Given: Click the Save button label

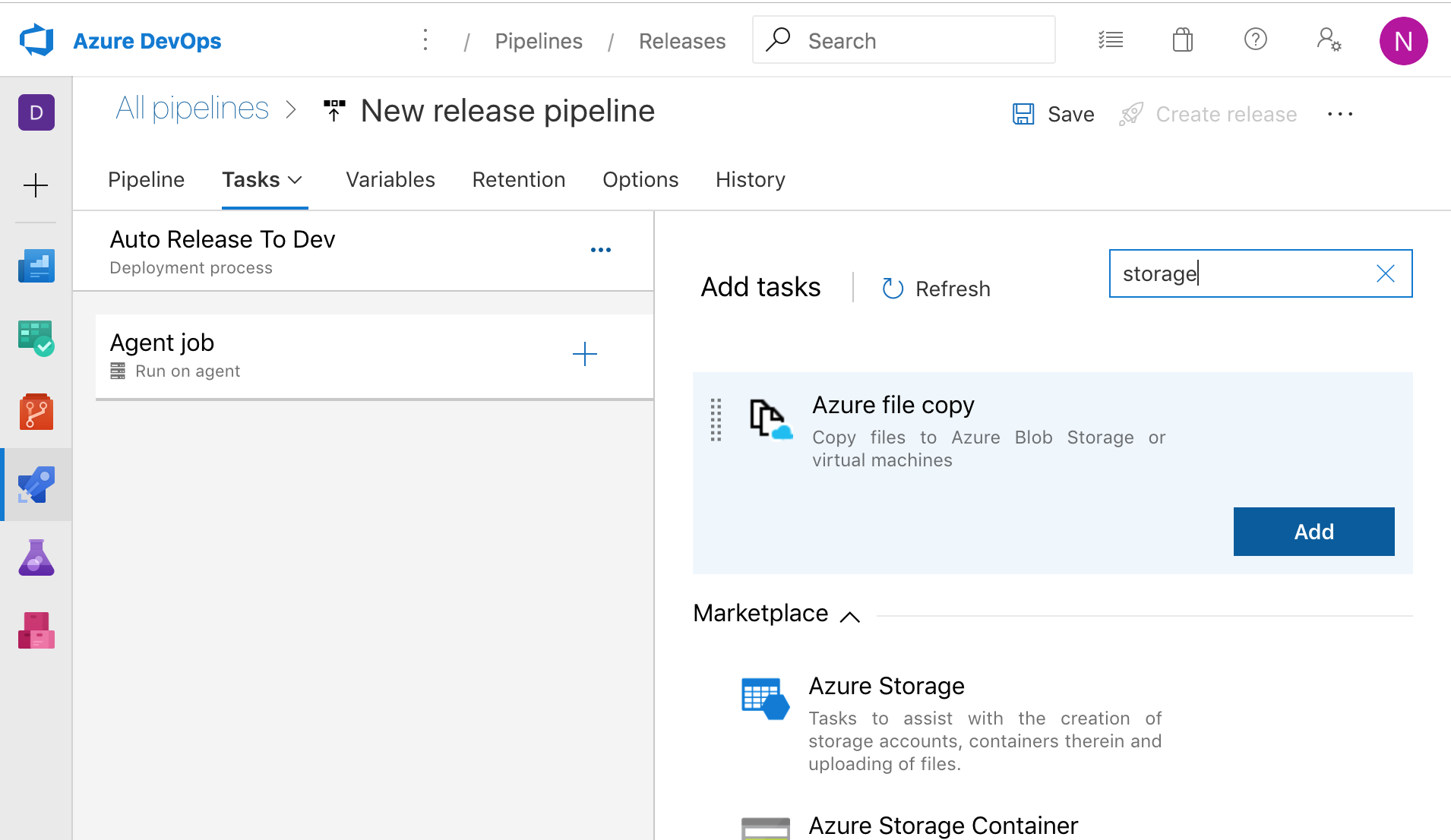Looking at the screenshot, I should [x=1071, y=114].
